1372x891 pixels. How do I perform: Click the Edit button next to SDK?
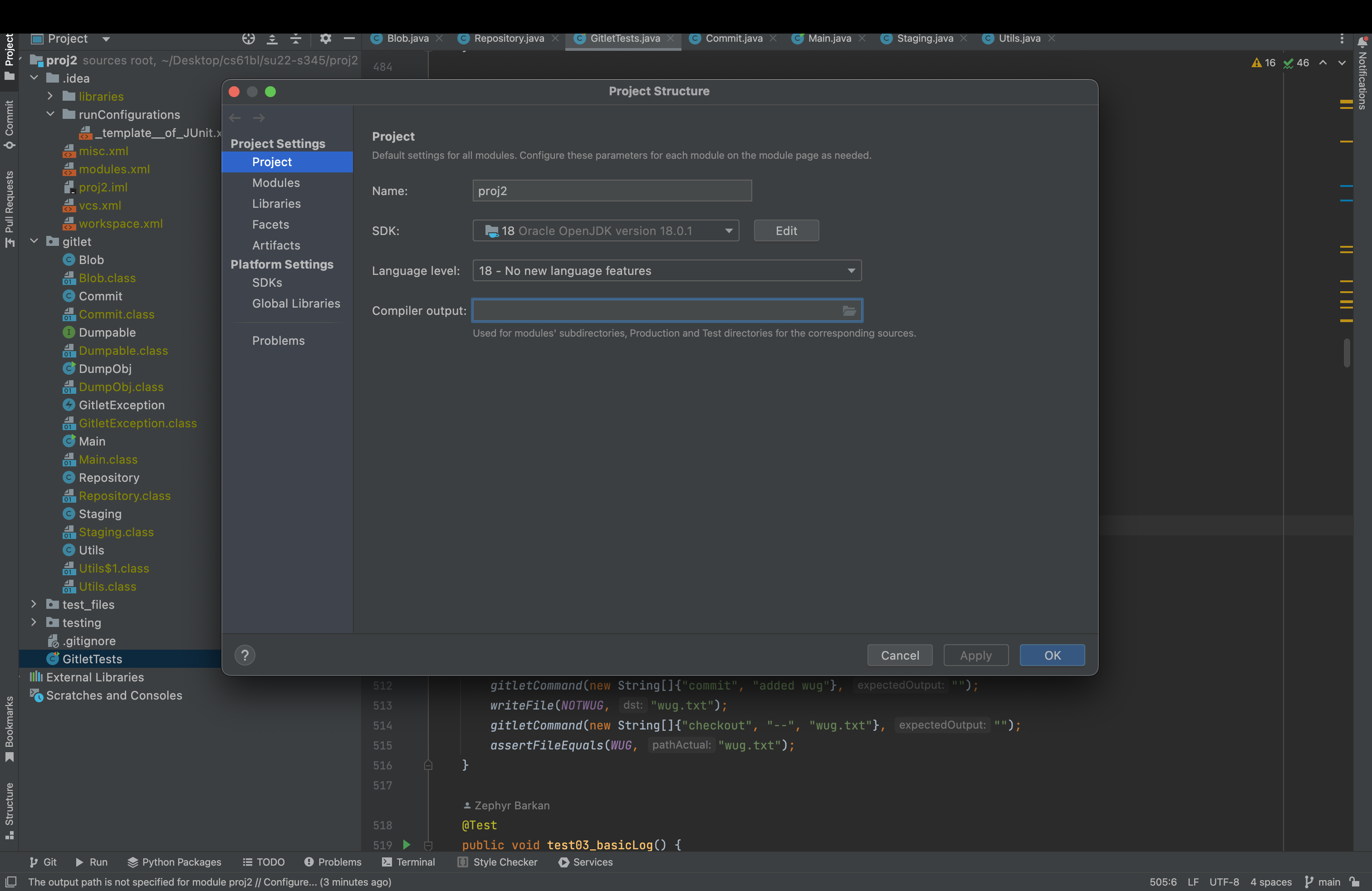(x=786, y=231)
